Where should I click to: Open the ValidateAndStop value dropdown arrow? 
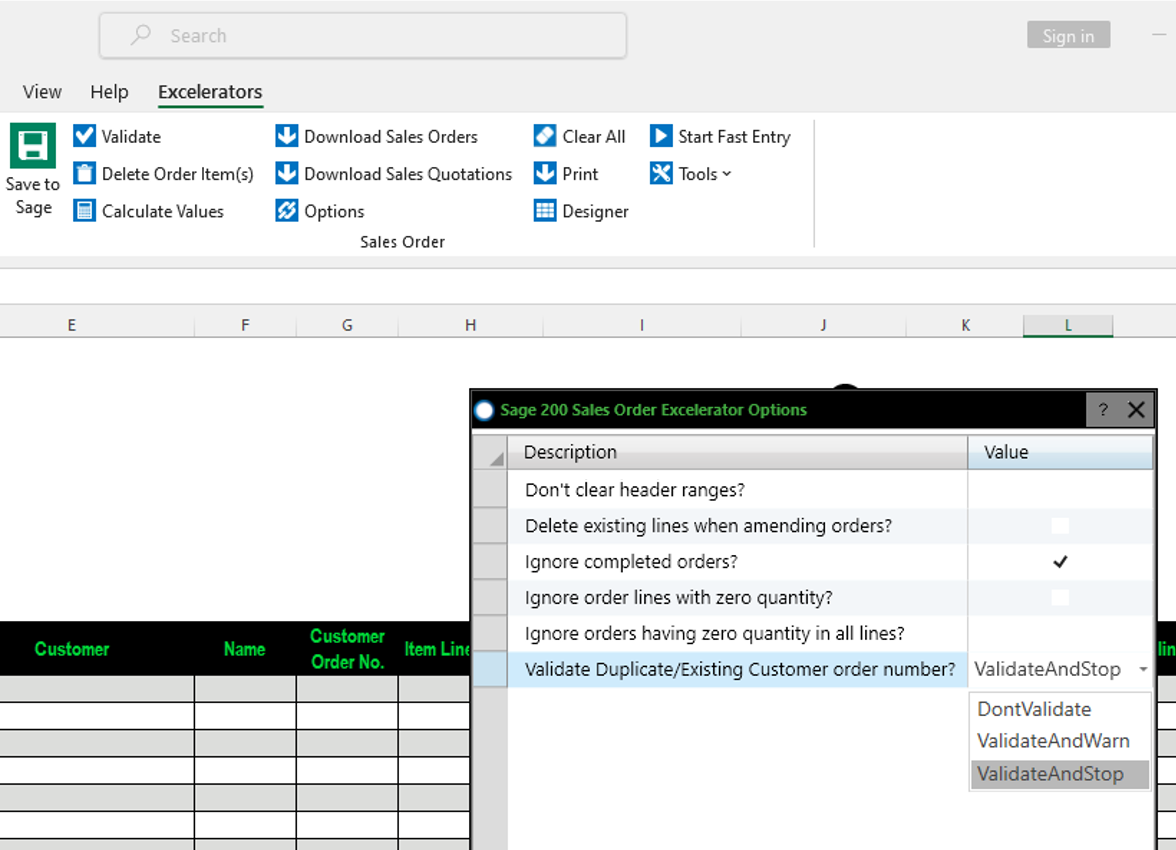(1143, 669)
